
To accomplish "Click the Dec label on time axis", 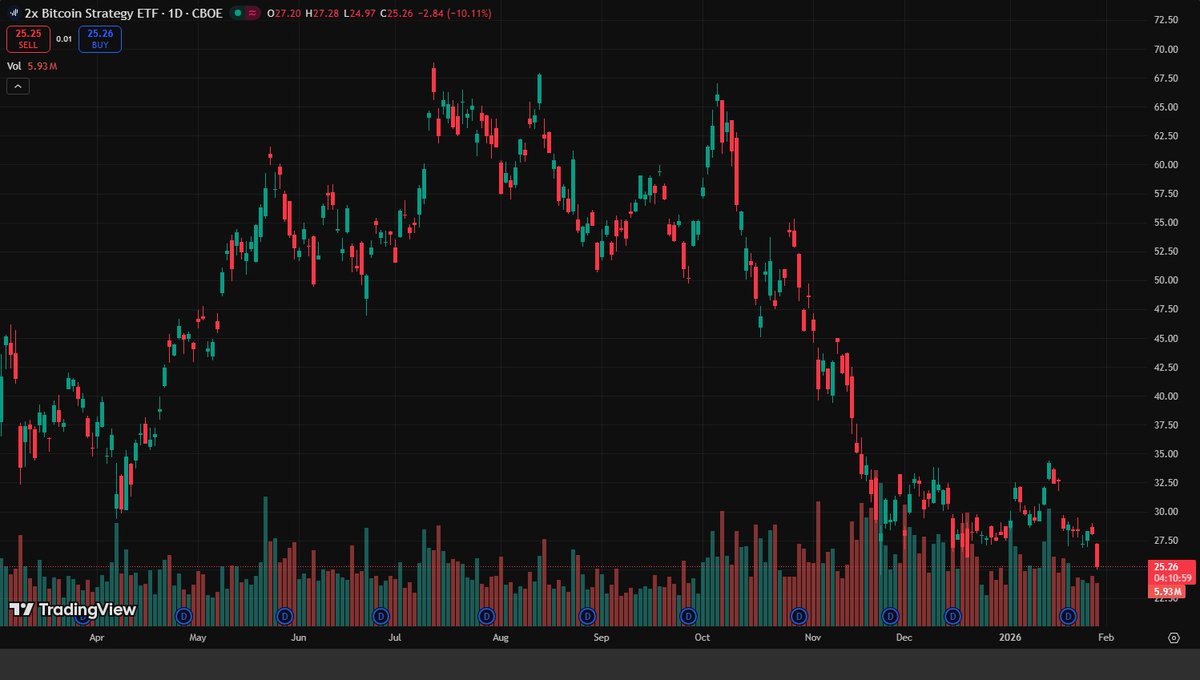I will pos(904,636).
